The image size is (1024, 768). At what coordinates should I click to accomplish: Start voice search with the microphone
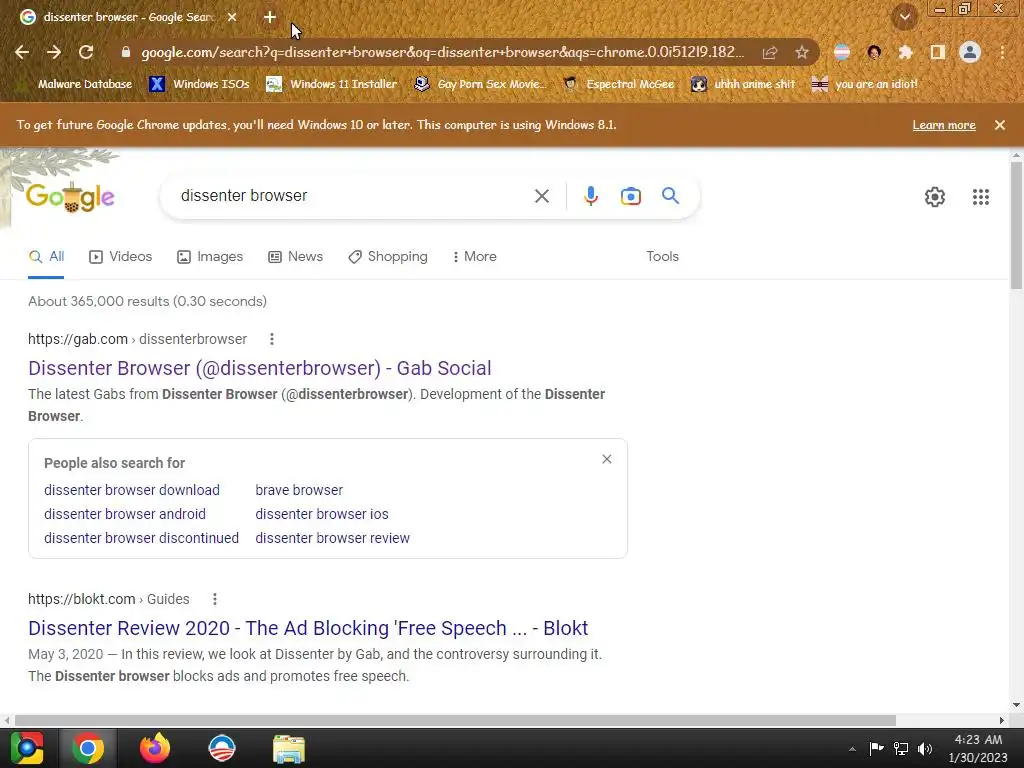click(x=590, y=196)
